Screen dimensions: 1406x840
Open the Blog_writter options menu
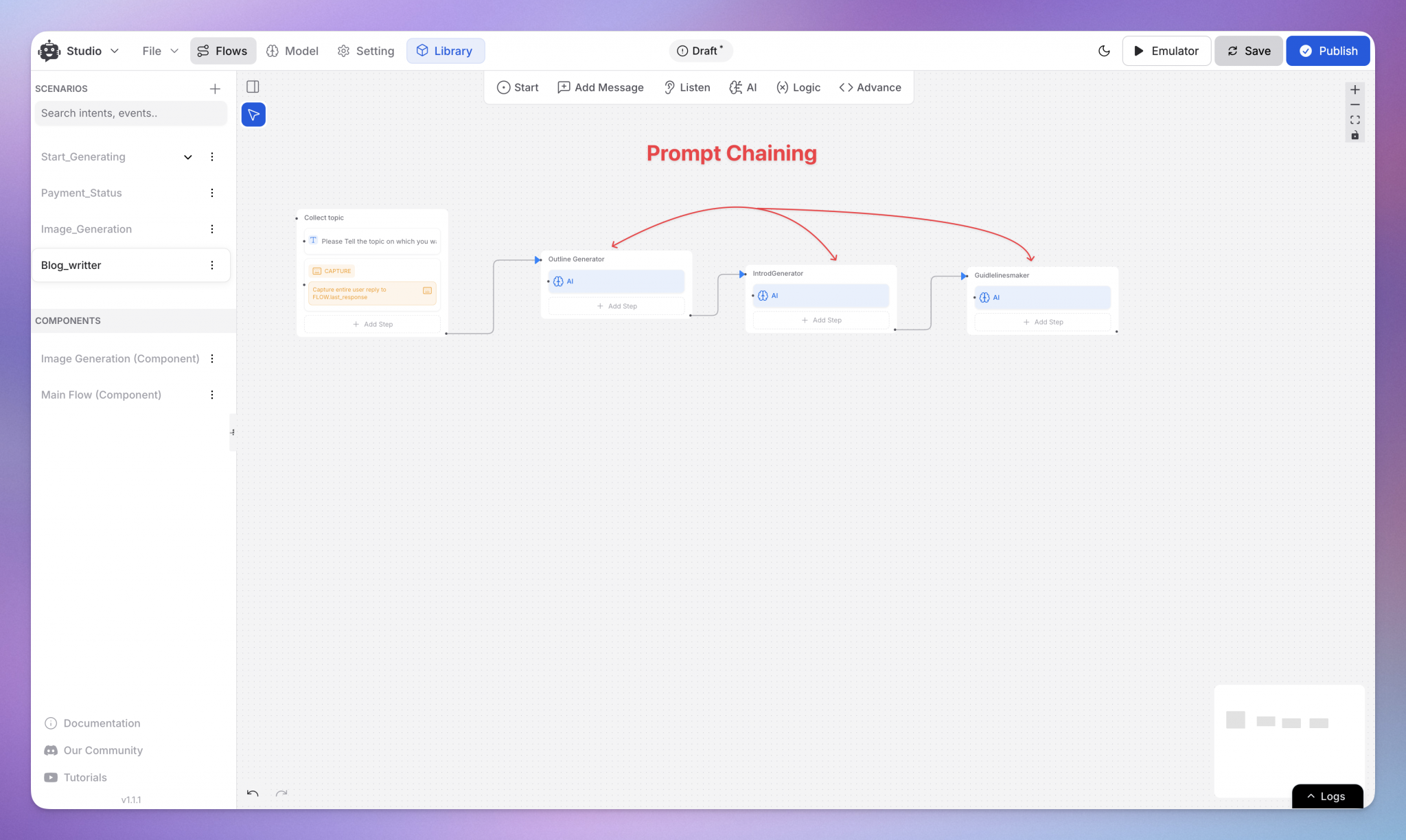[x=211, y=265]
